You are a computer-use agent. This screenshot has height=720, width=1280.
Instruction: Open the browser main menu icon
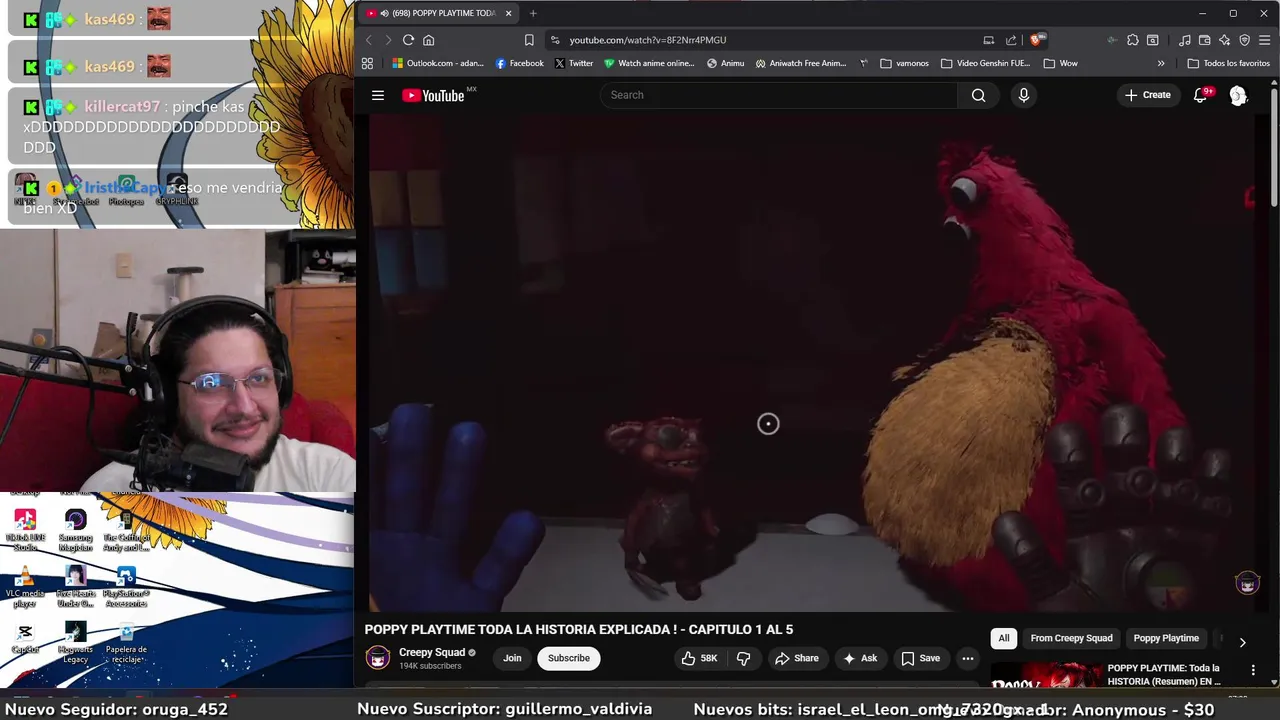click(1265, 40)
